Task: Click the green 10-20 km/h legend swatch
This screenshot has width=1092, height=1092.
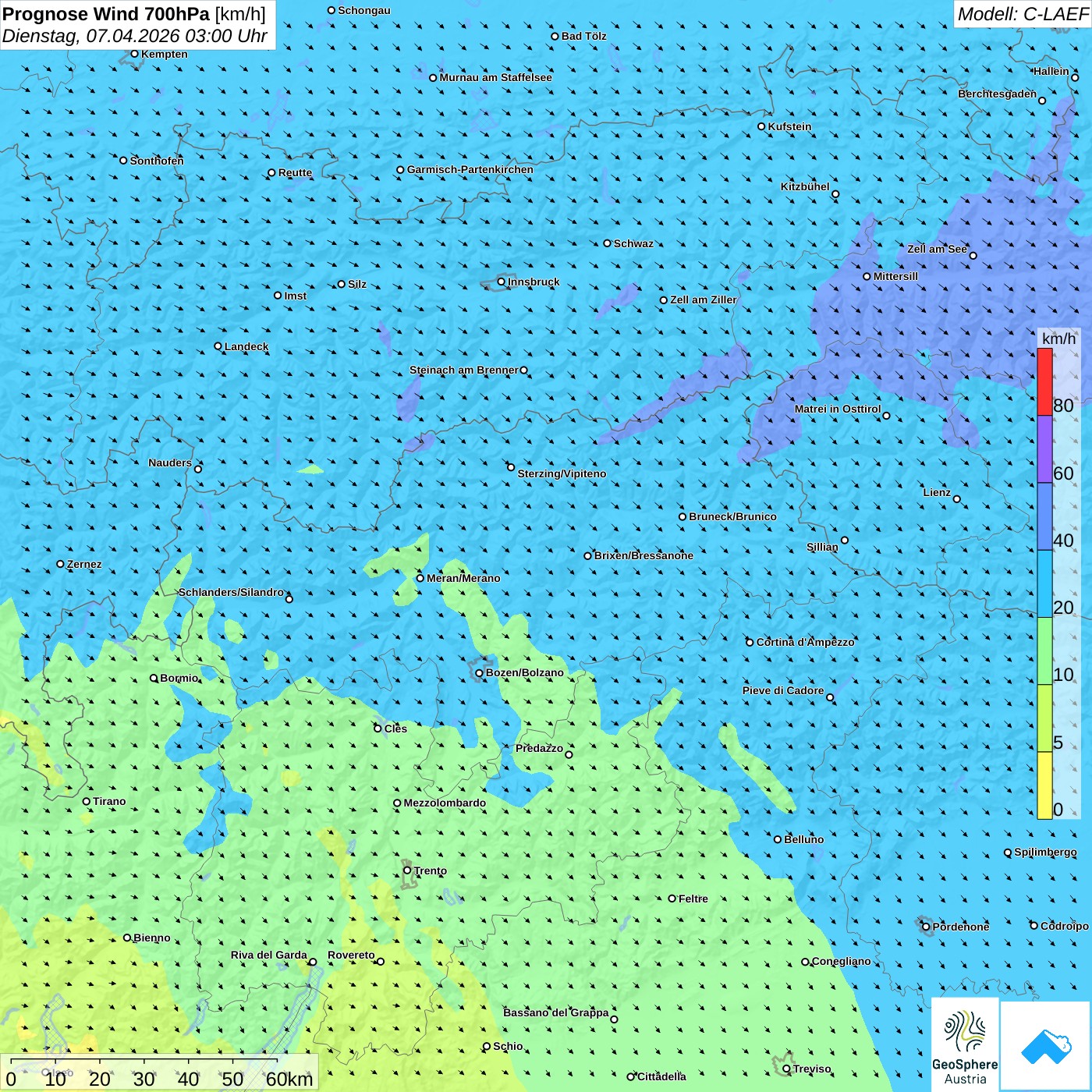Action: point(1044,651)
